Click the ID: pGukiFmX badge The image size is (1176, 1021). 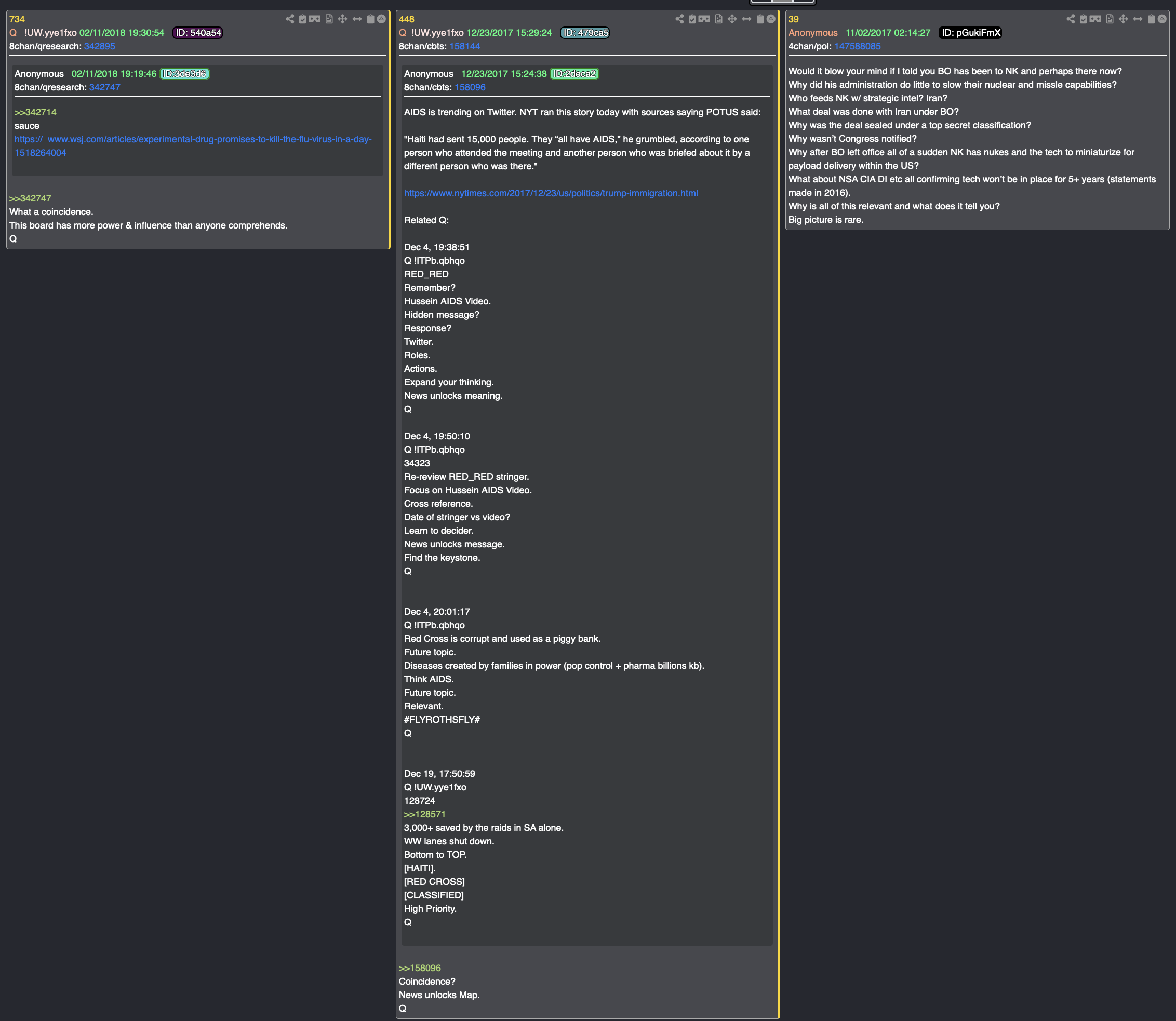coord(970,33)
